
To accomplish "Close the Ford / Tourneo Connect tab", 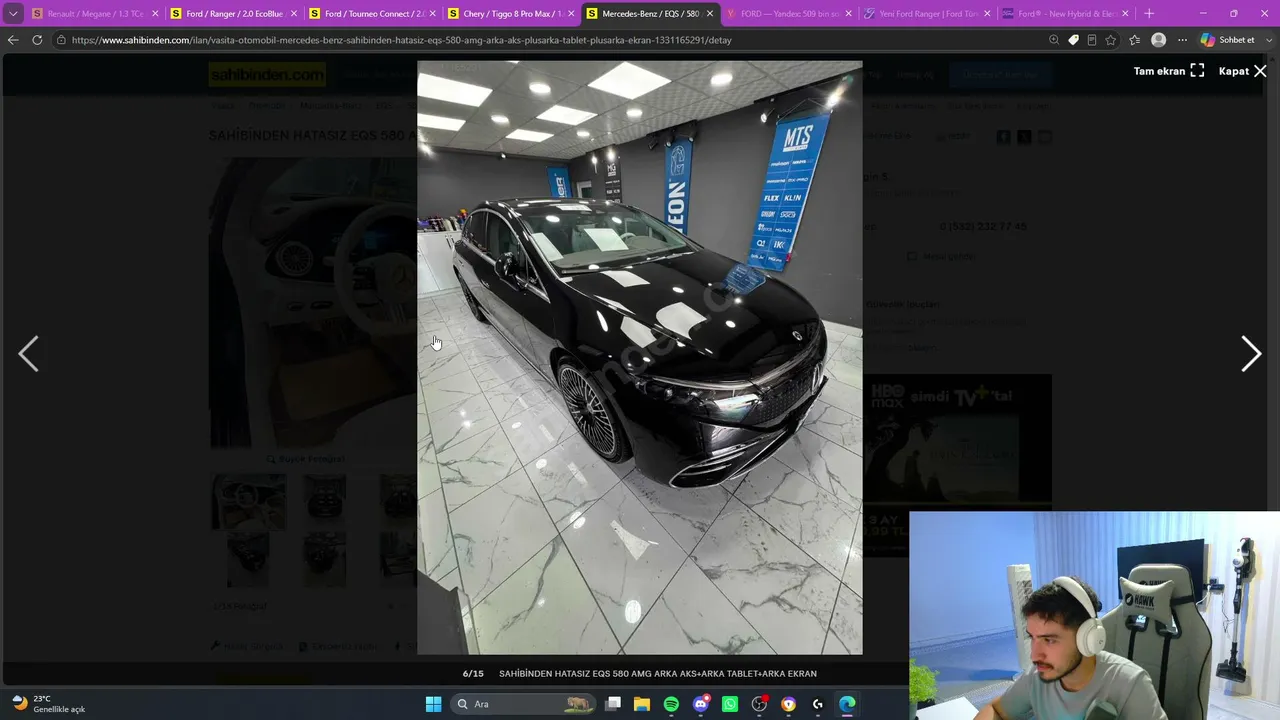I will coord(433,14).
